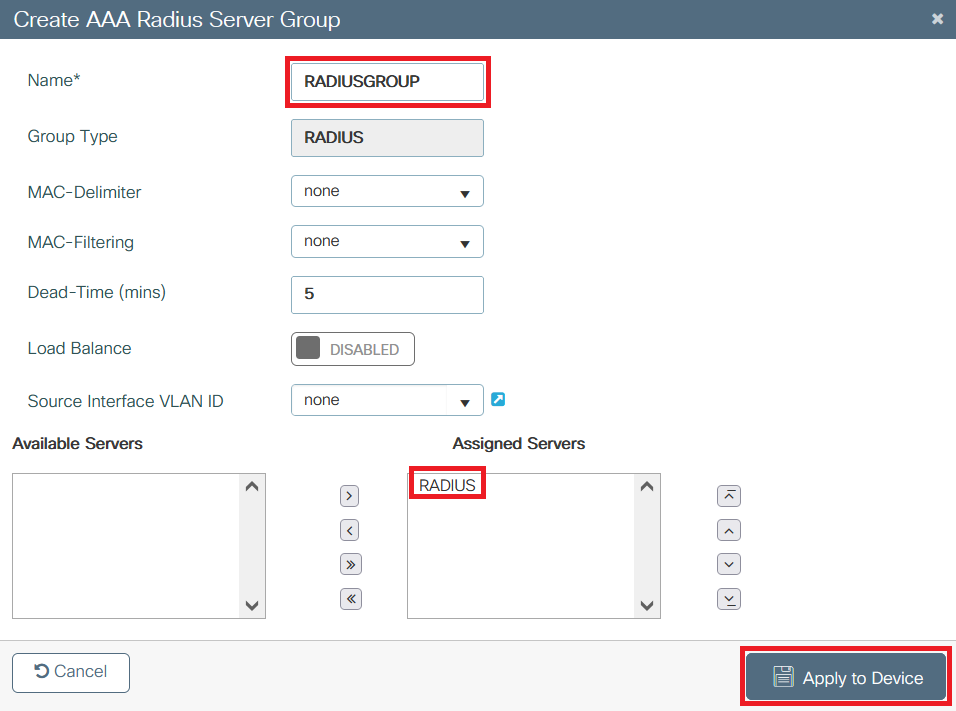Move selected server right with single arrow
956x711 pixels.
point(349,495)
